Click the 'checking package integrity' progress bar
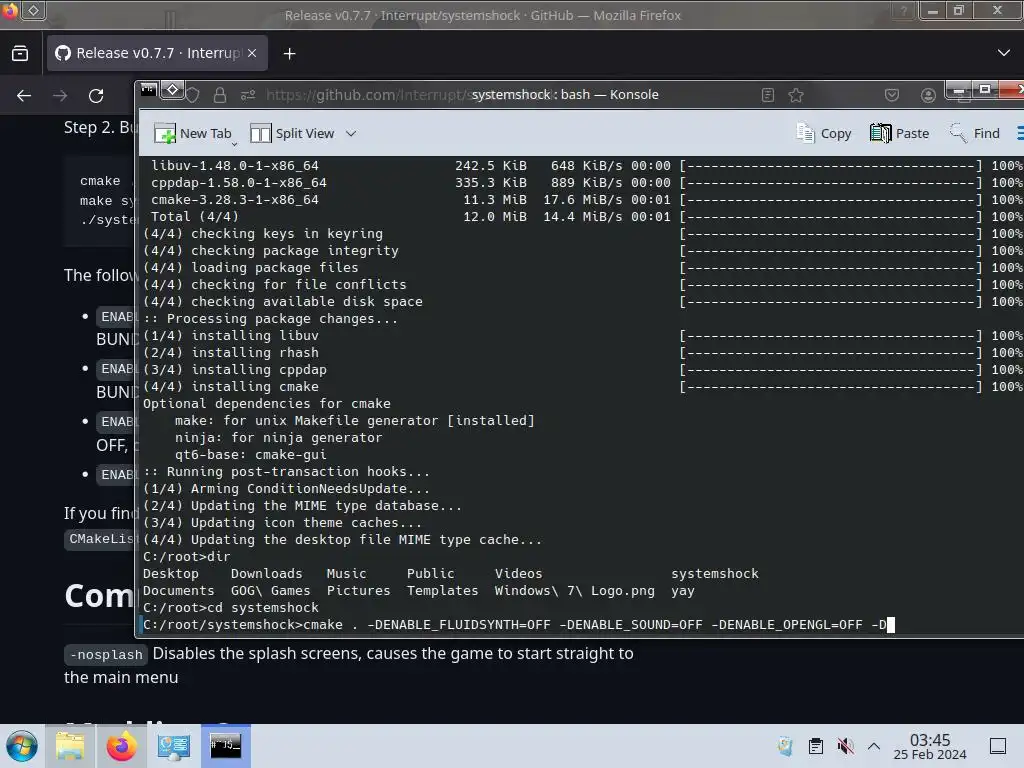 831,251
